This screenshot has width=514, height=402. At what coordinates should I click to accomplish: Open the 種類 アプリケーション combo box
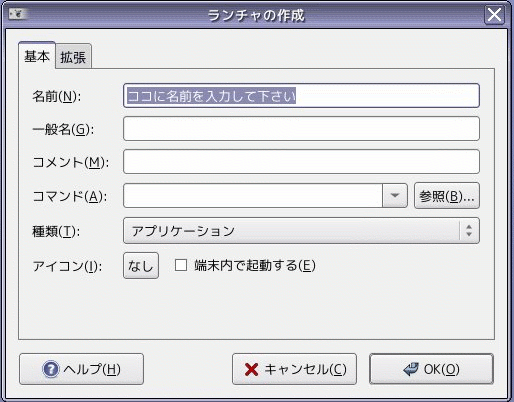tap(301, 231)
